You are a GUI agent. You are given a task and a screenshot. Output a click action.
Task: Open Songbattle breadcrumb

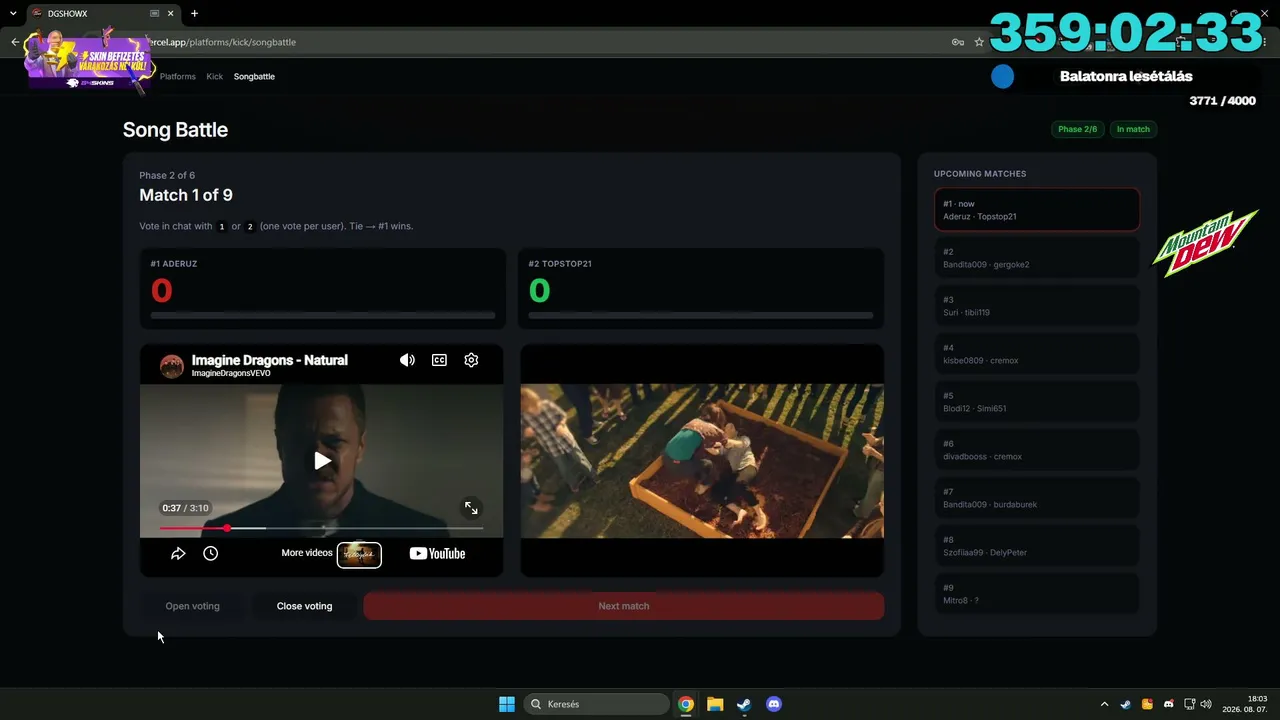click(x=254, y=77)
